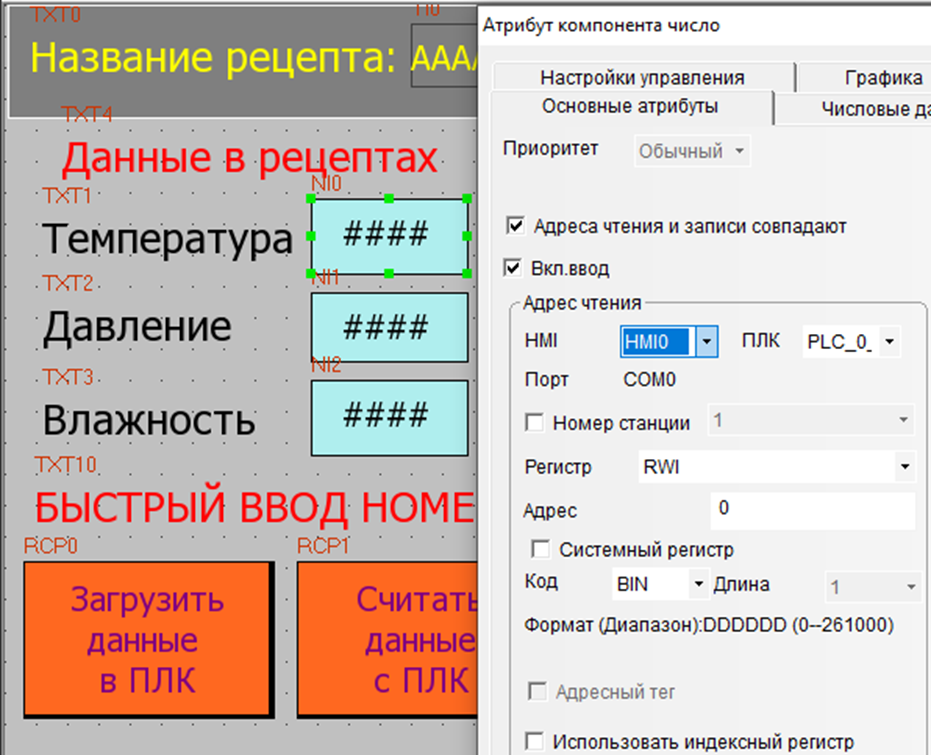Toggle the Адресный тег checkbox
Image resolution: width=931 pixels, height=755 pixels.
[538, 692]
